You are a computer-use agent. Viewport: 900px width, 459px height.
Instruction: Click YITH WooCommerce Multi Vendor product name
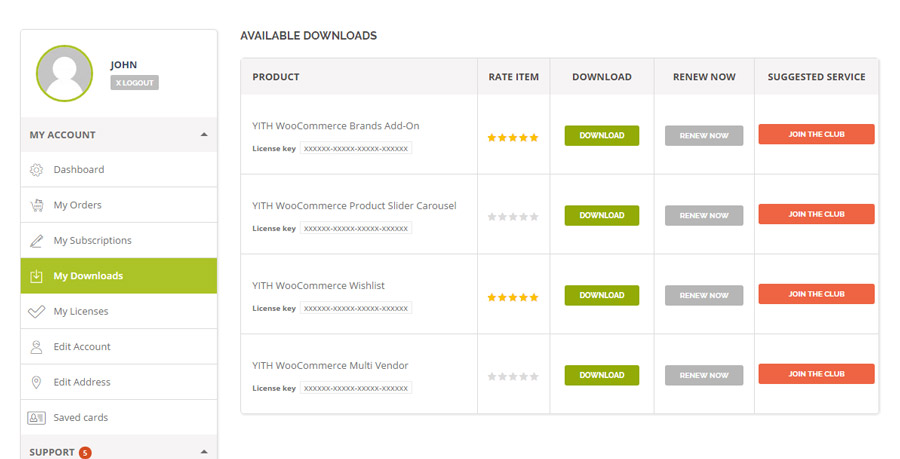click(330, 365)
